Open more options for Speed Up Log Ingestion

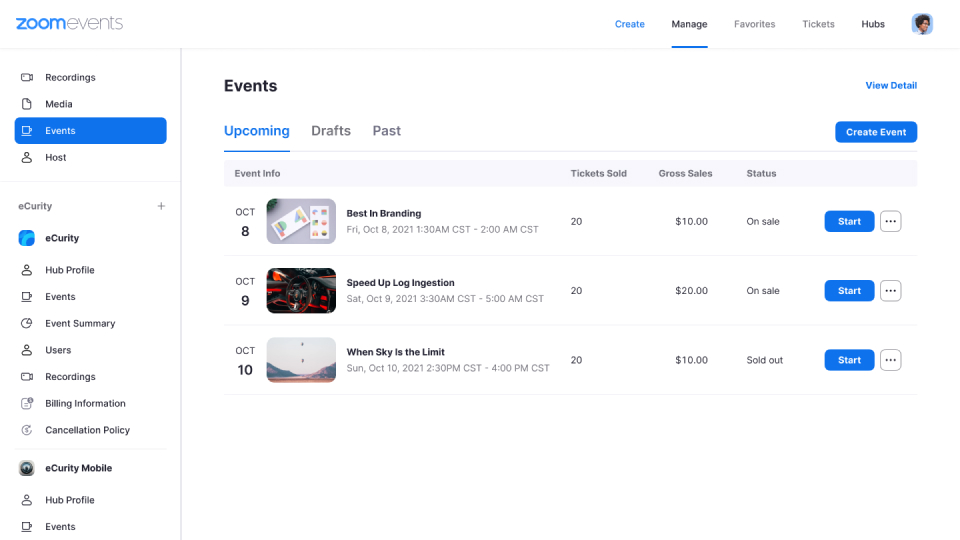click(890, 291)
